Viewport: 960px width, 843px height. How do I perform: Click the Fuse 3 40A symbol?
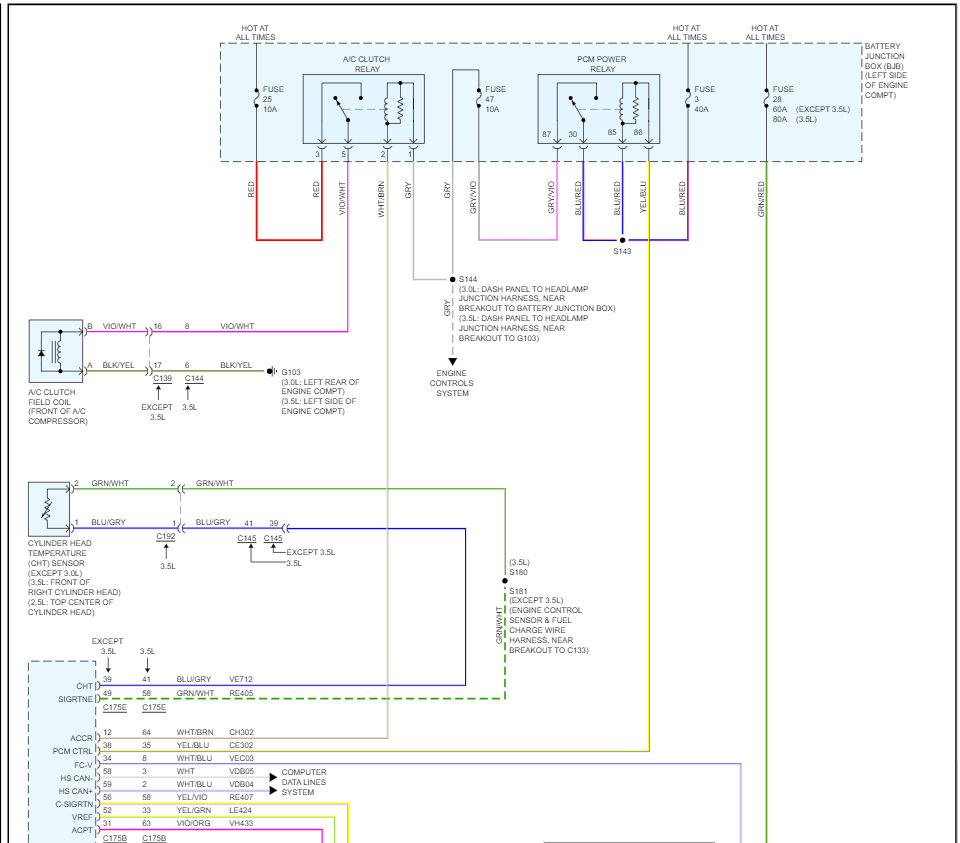point(687,100)
